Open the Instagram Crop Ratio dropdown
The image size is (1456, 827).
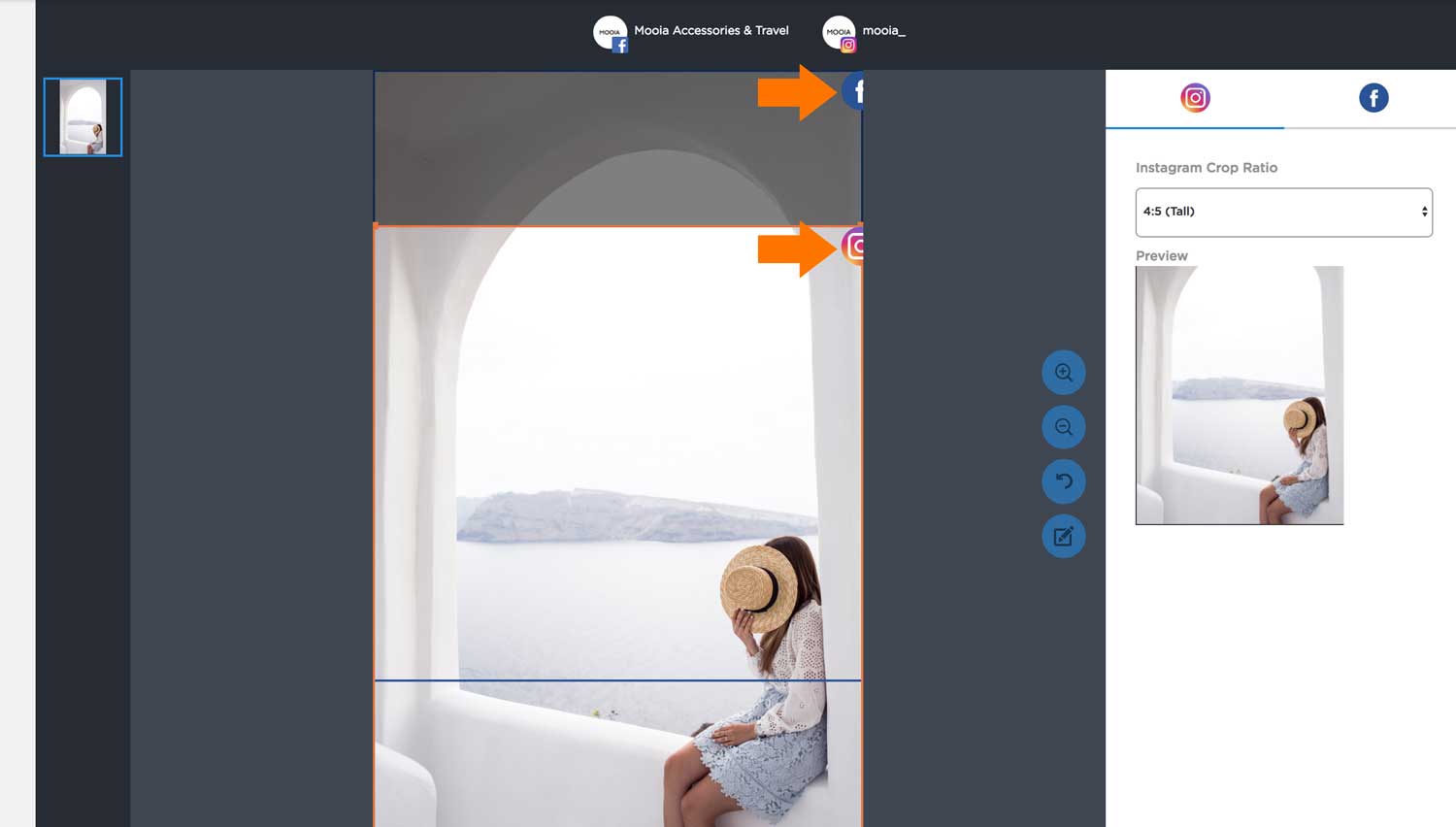click(1283, 212)
